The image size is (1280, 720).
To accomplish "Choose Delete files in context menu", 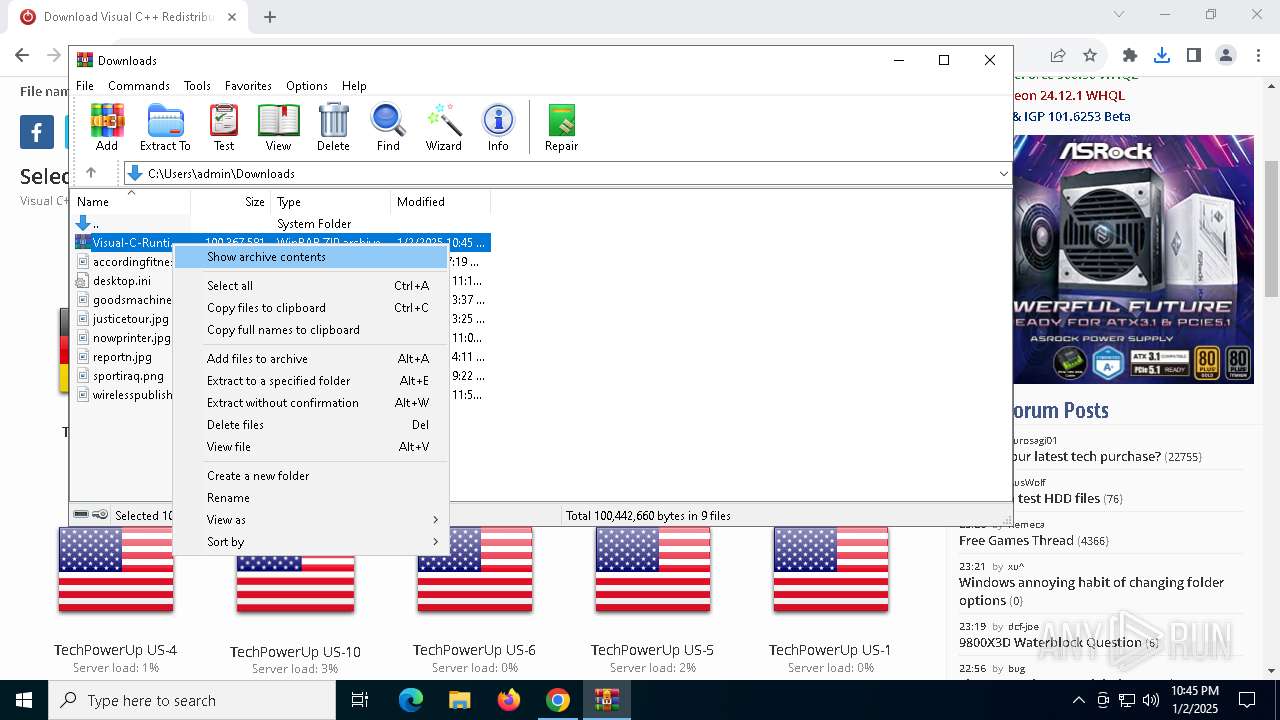I will [311, 425].
